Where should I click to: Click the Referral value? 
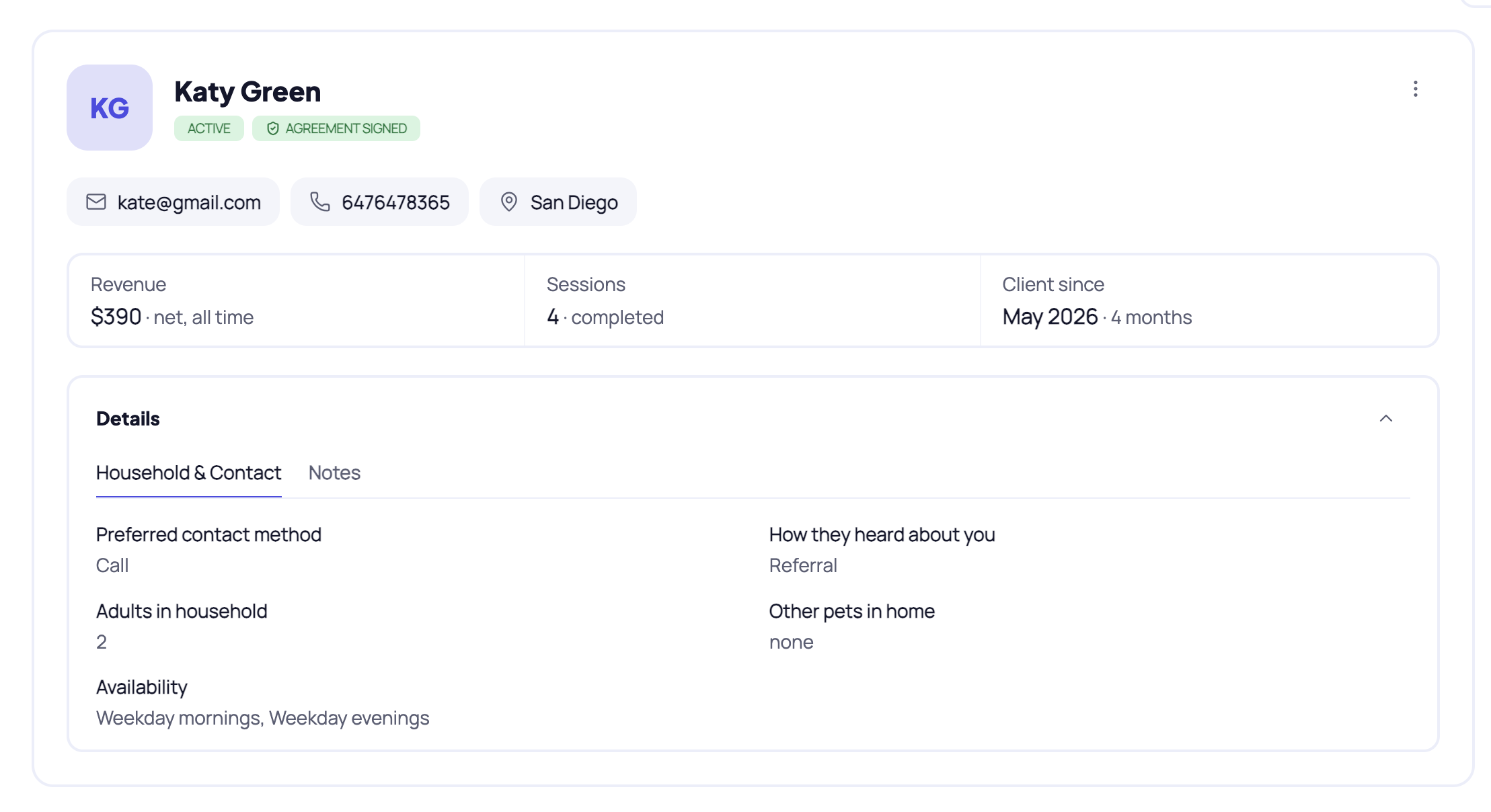point(803,565)
